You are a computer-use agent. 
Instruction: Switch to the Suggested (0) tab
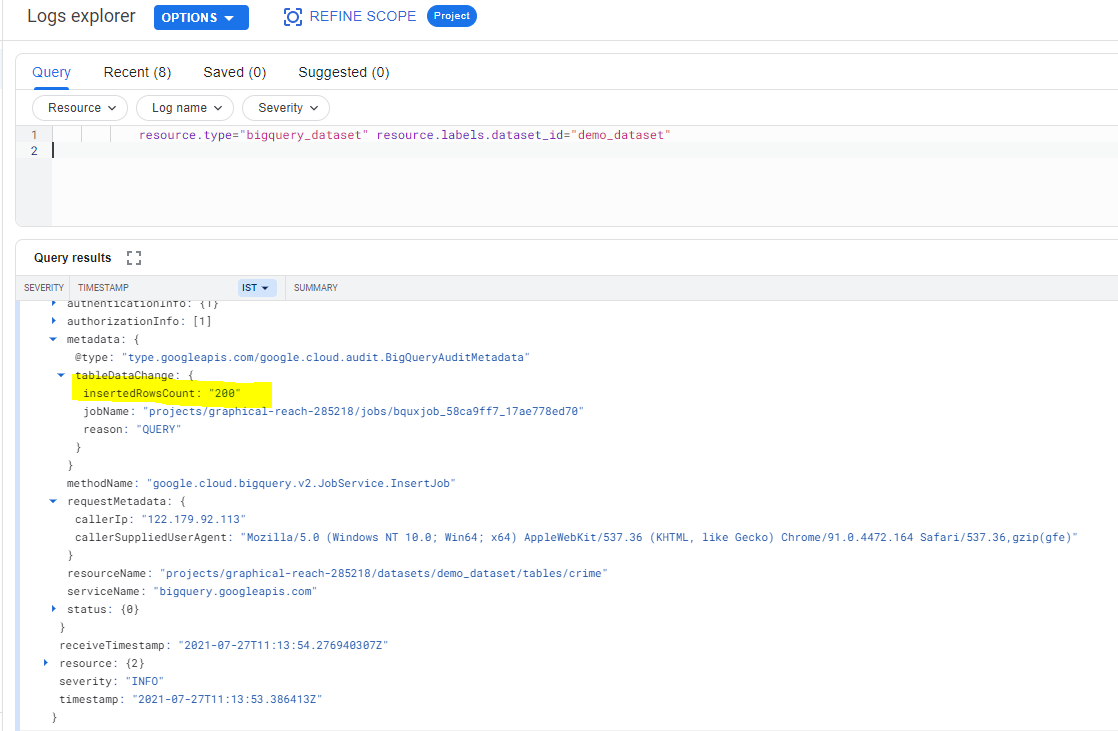click(x=343, y=72)
